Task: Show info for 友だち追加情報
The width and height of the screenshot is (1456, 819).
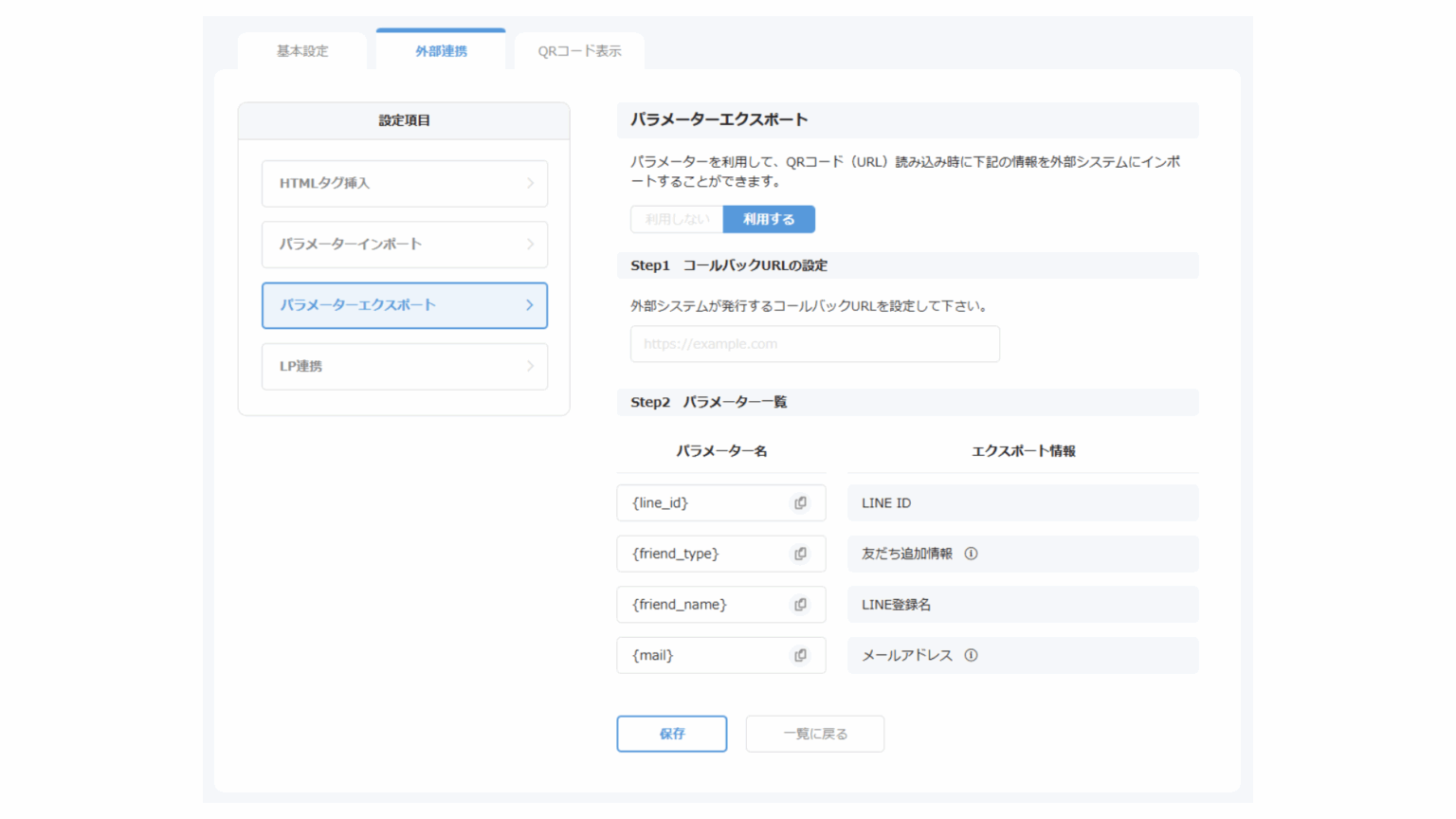Action: point(971,554)
